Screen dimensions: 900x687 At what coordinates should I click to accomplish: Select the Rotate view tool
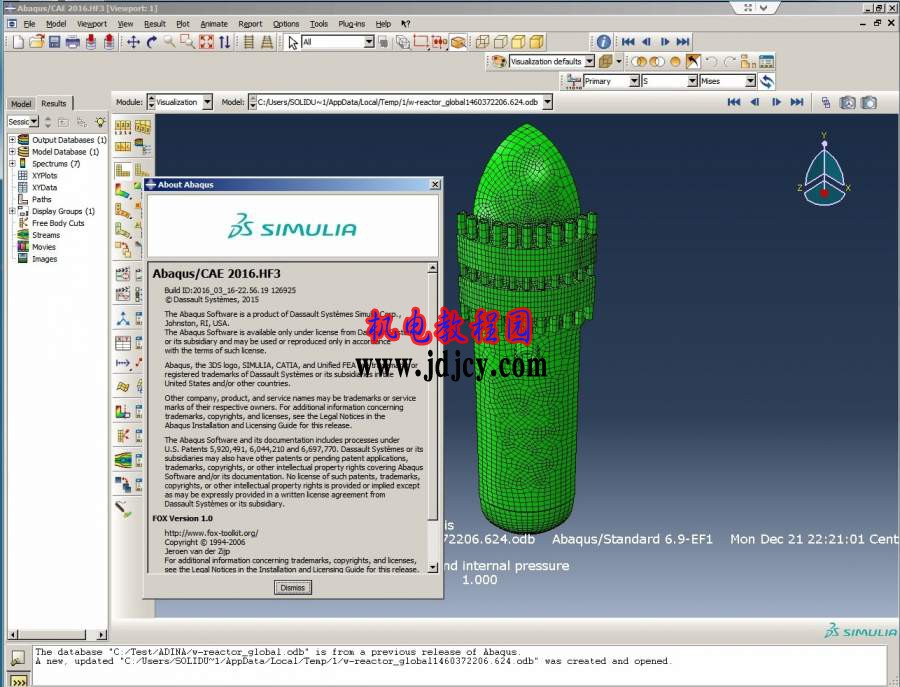(x=152, y=42)
